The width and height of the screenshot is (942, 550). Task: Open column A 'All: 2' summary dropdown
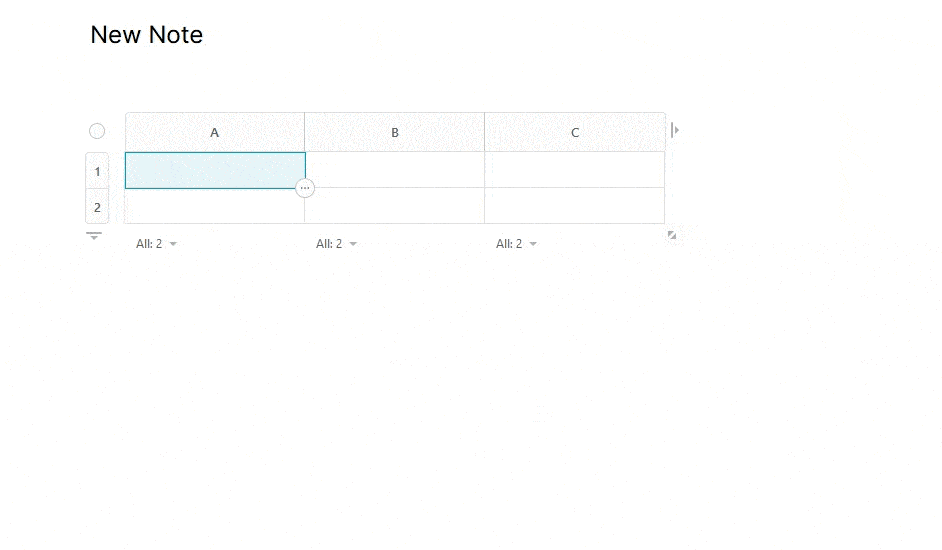point(156,244)
